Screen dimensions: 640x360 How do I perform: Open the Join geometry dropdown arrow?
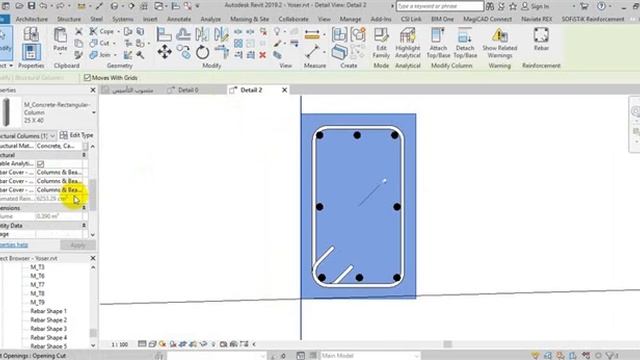point(115,55)
